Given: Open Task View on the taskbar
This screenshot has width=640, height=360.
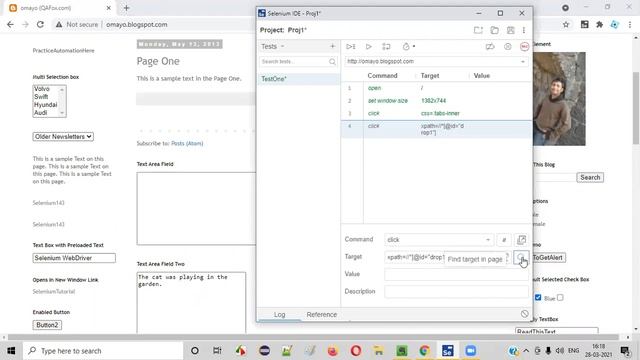Looking at the screenshot, I should 217,351.
